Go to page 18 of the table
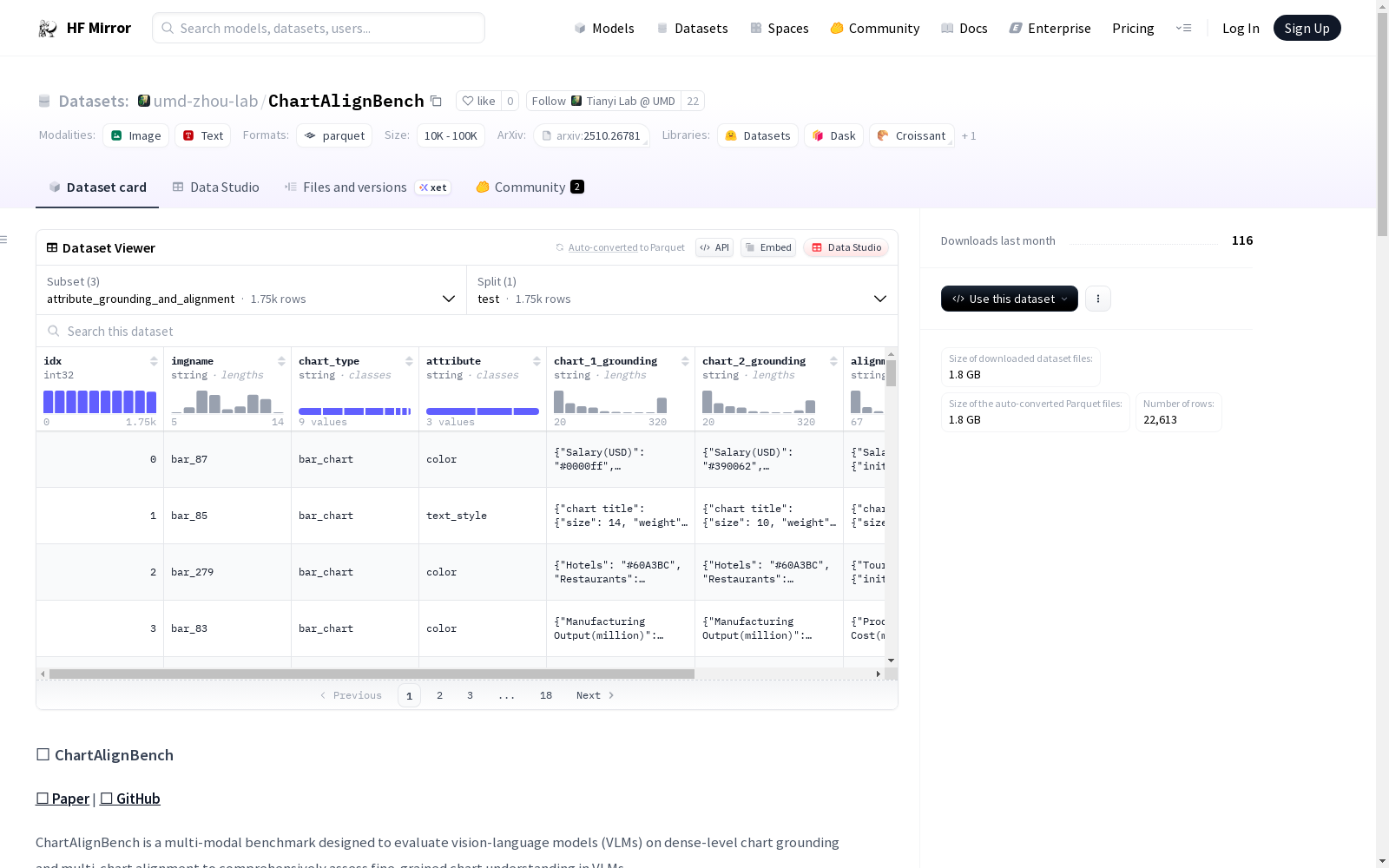The image size is (1389, 868). point(546,695)
